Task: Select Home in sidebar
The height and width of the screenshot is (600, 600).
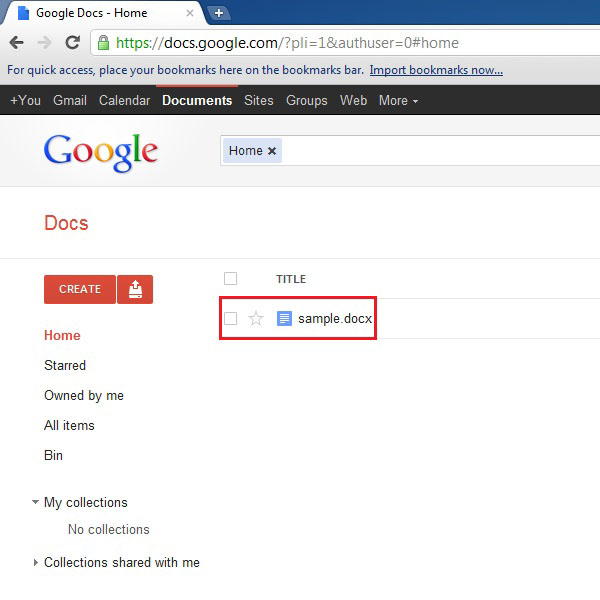Action: (x=62, y=335)
